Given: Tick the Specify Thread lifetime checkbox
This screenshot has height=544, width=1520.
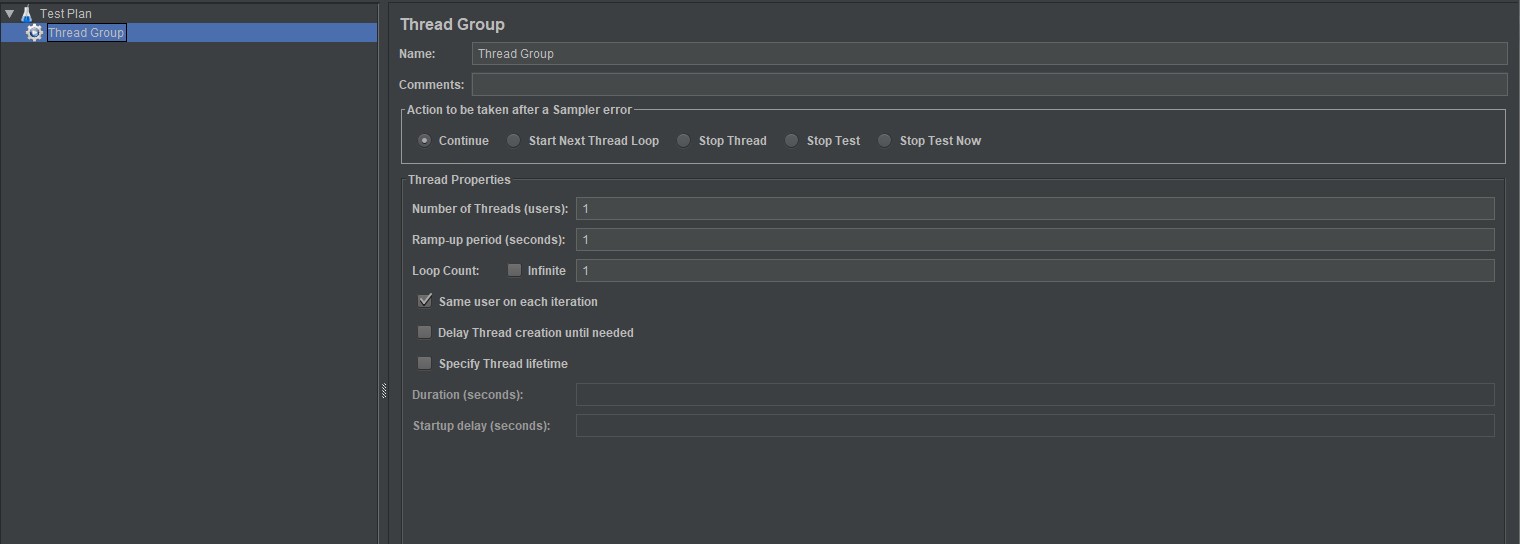Looking at the screenshot, I should coord(425,364).
